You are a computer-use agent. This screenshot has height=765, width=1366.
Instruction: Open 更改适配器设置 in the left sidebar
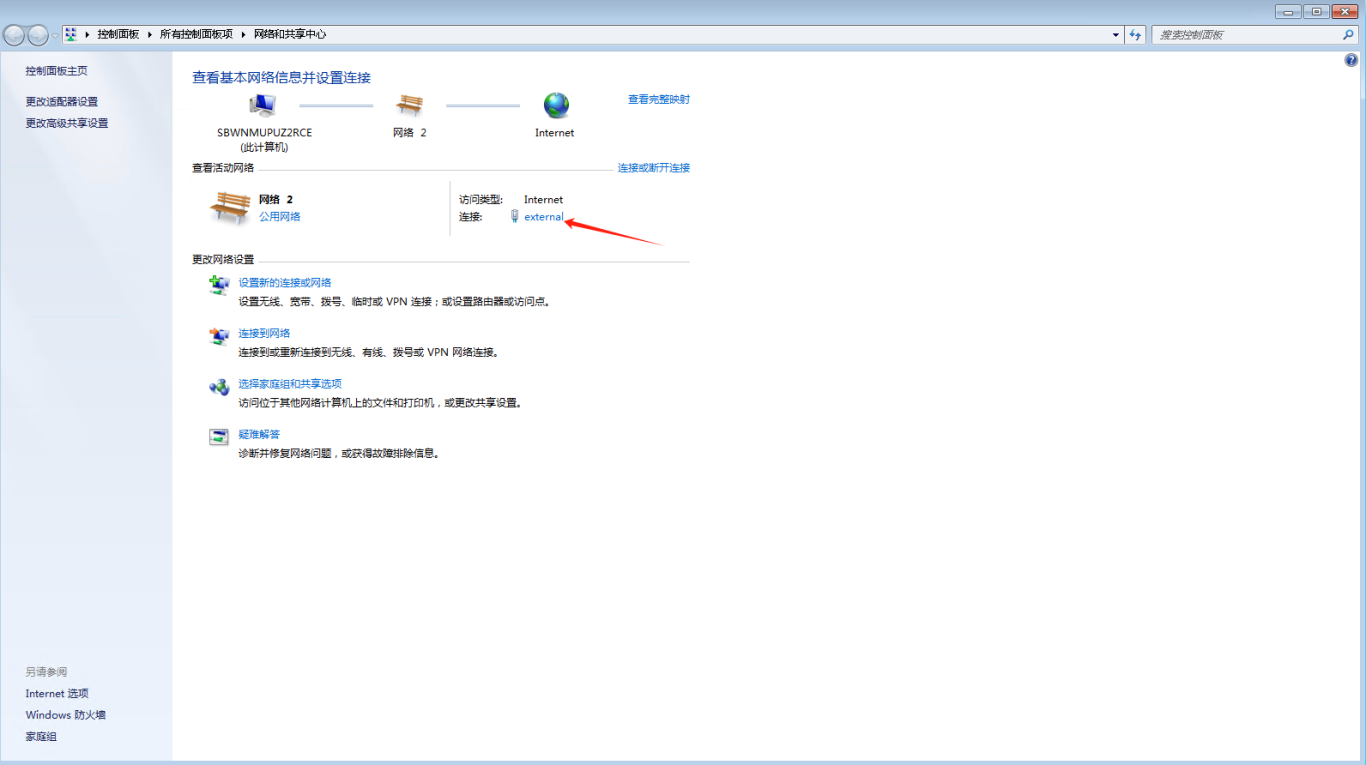pos(62,102)
